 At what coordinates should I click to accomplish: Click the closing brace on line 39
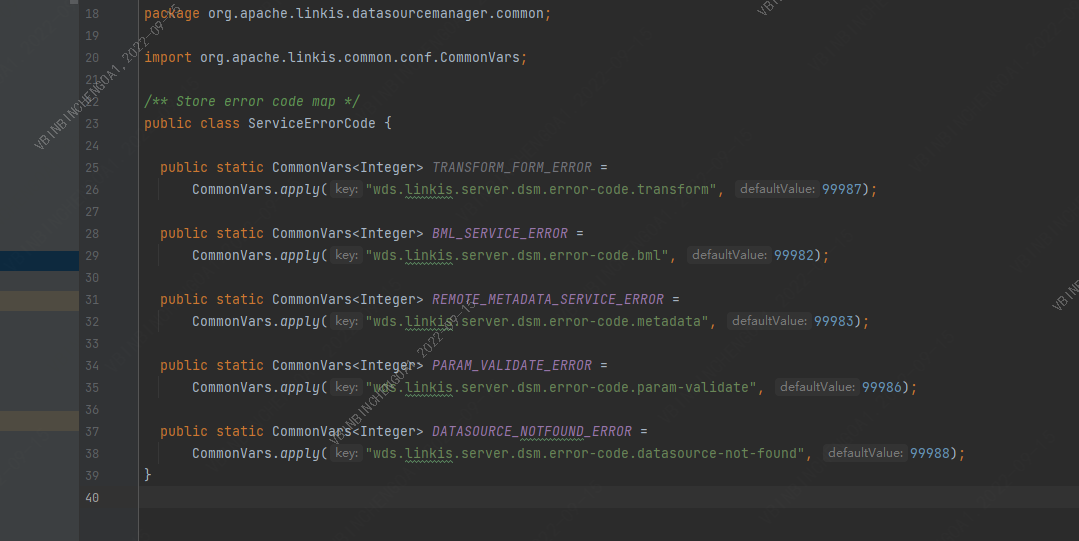(x=147, y=475)
